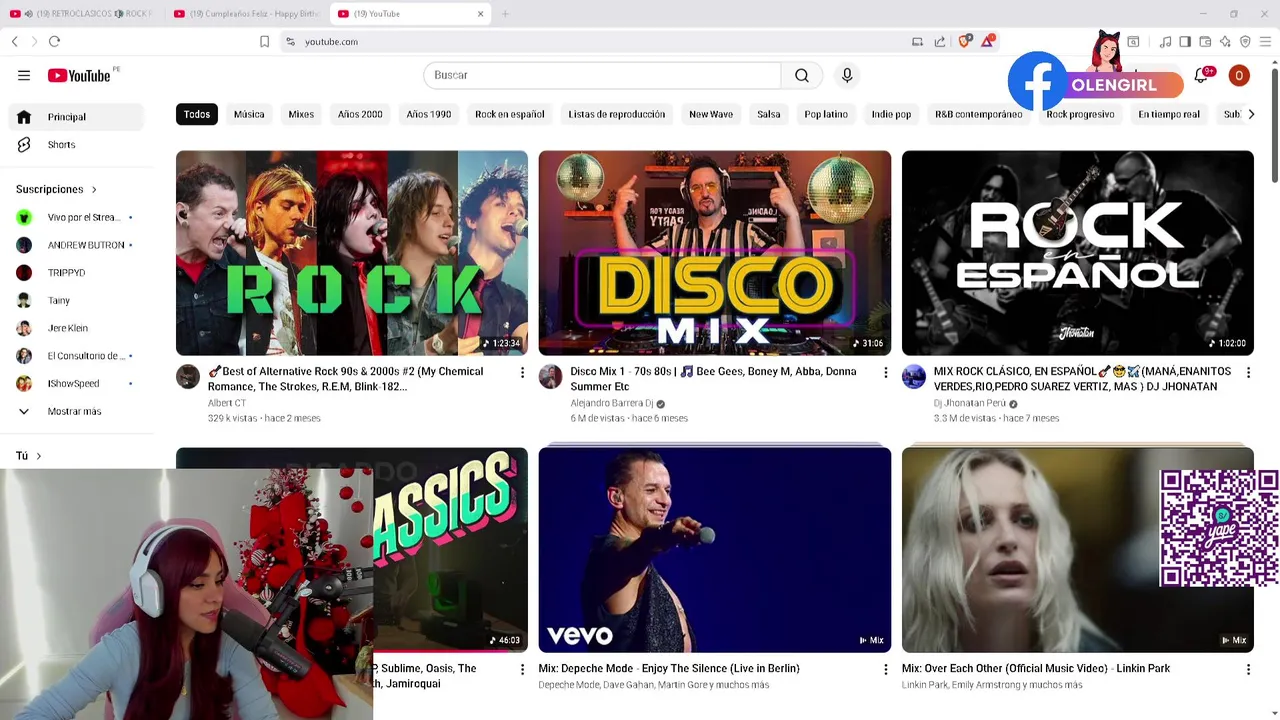
Task: Select the Listas de reproducción chip
Action: pos(617,114)
